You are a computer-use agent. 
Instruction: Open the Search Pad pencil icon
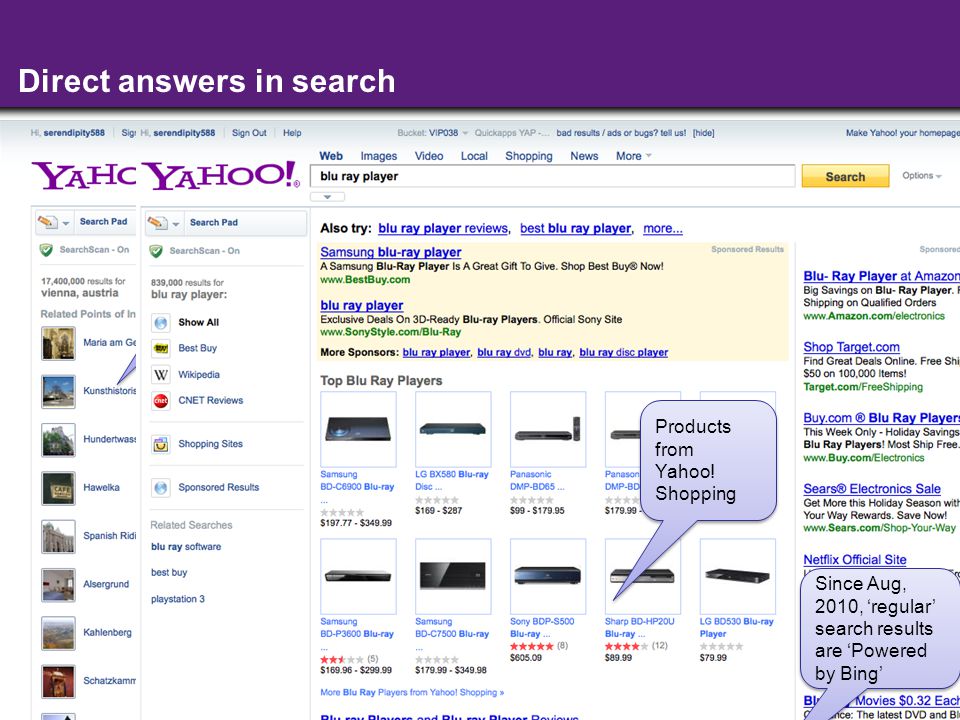coord(157,222)
